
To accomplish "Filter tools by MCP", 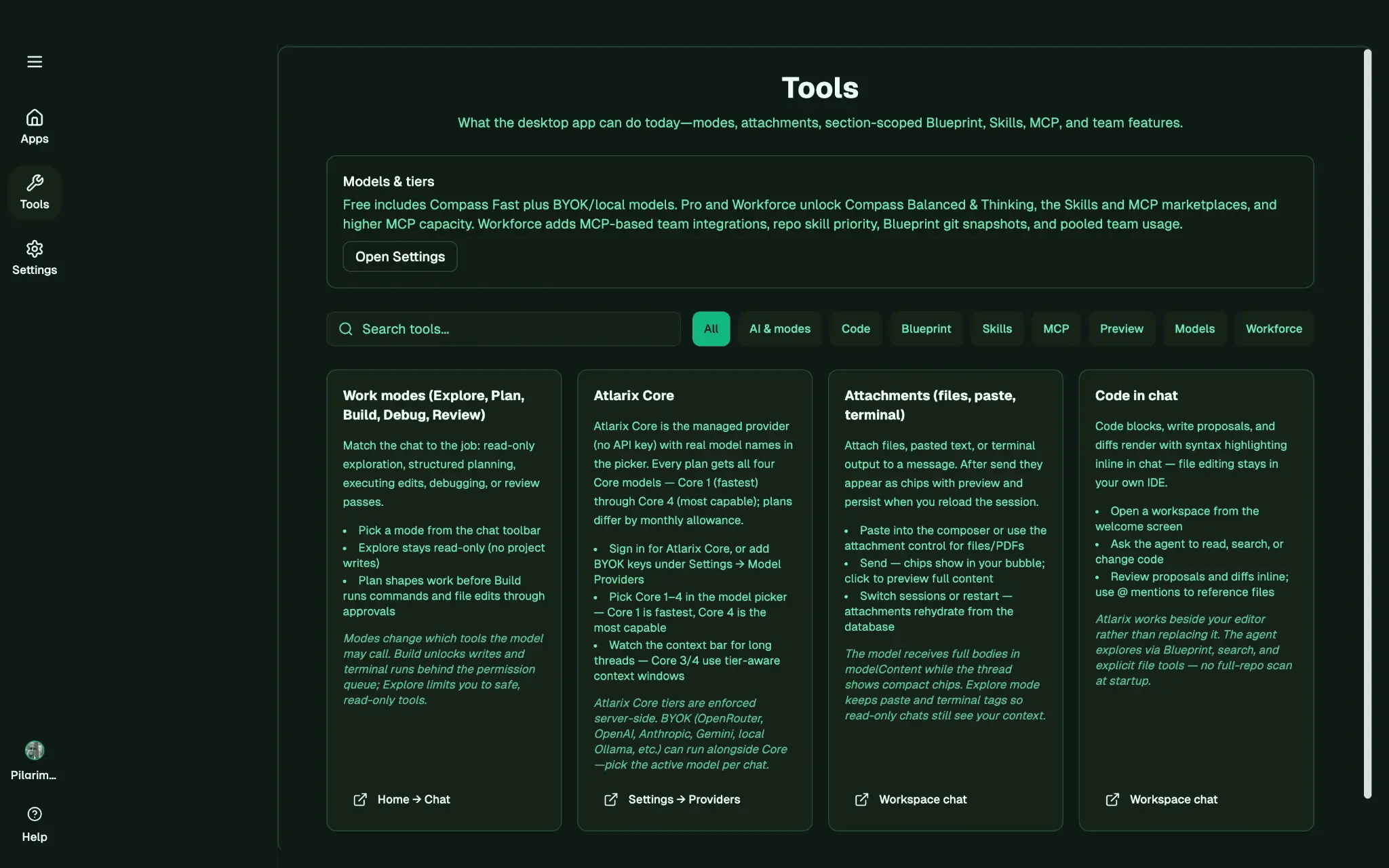I will [1056, 329].
